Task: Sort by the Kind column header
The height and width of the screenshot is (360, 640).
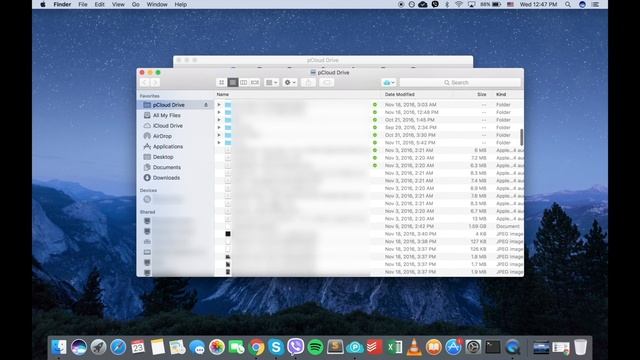Action: coord(501,94)
